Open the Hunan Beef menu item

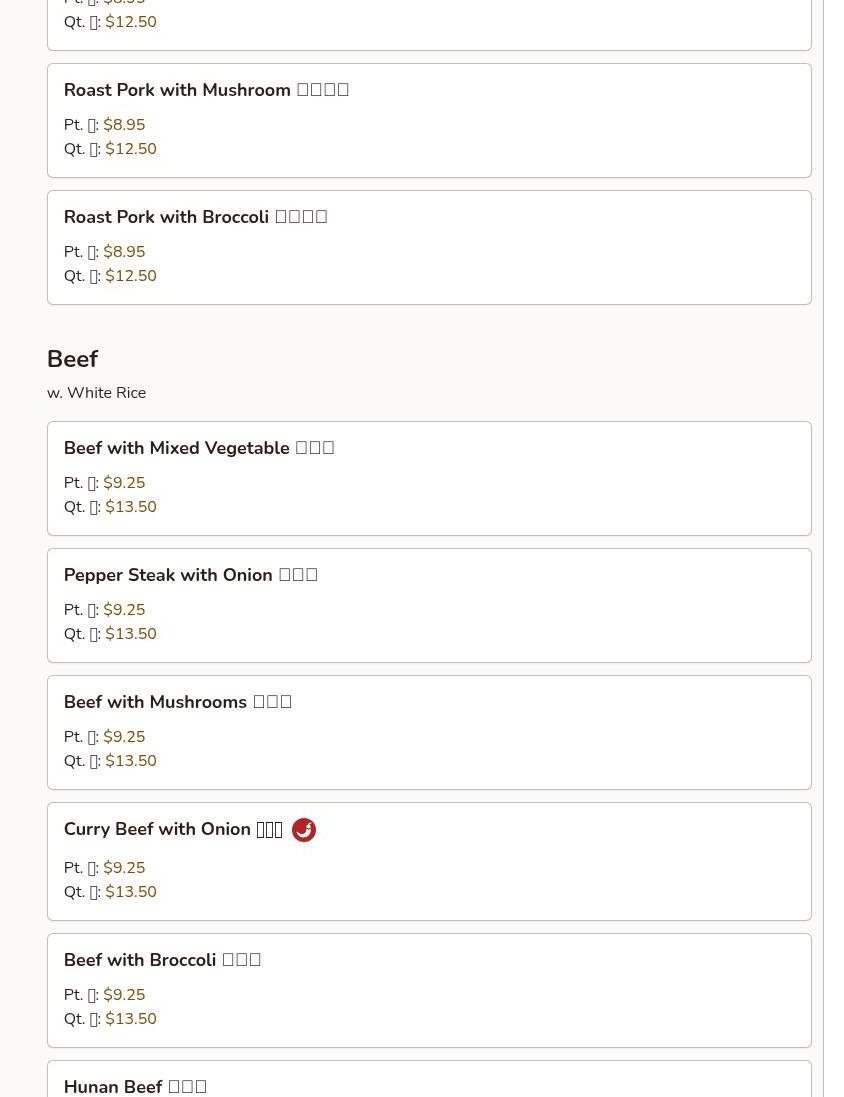click(135, 1086)
